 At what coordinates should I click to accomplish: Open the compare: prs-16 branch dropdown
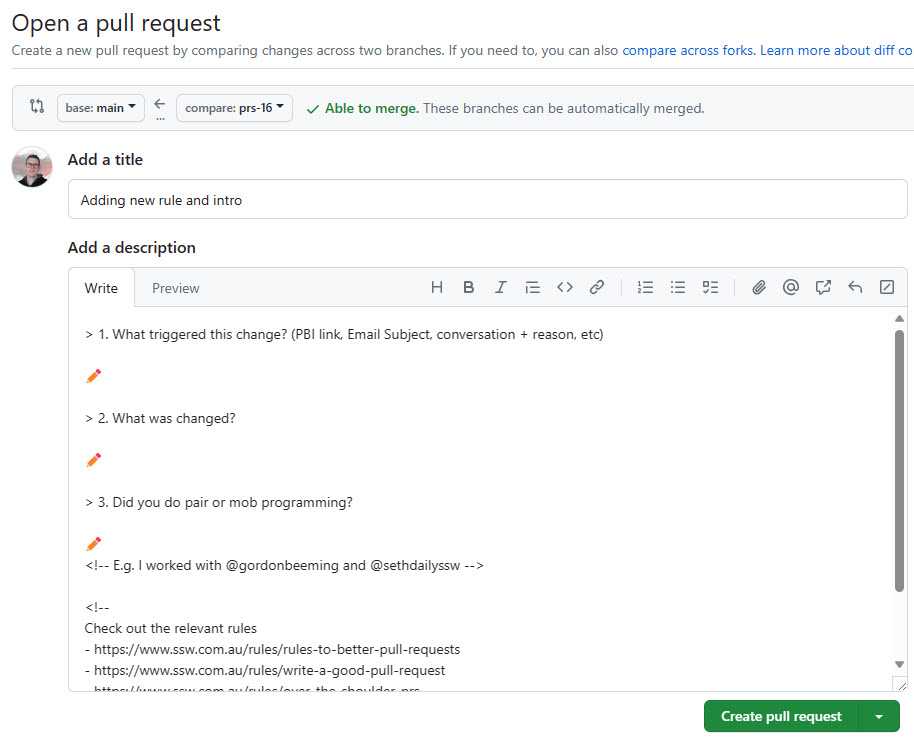234,108
